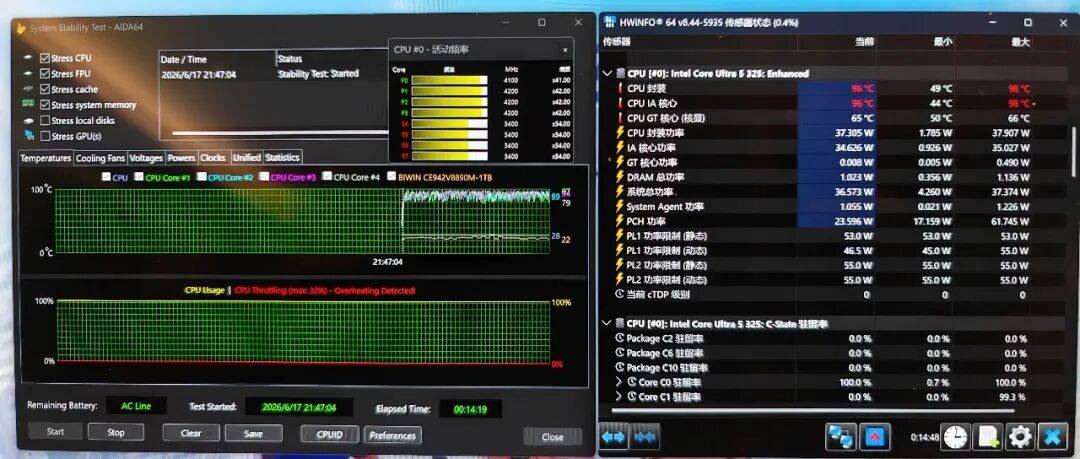Expand Core C0 驻留率 row
The height and width of the screenshot is (459, 1080).
[619, 382]
